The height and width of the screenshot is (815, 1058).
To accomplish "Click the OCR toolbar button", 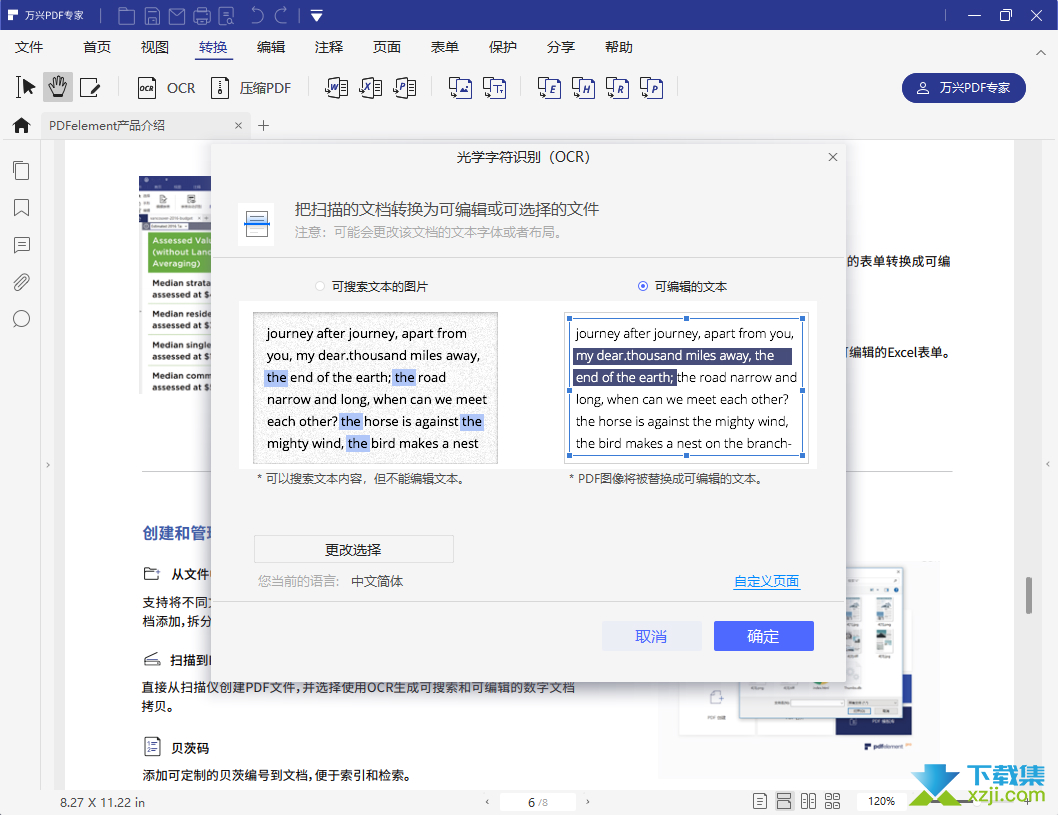I will (167, 88).
